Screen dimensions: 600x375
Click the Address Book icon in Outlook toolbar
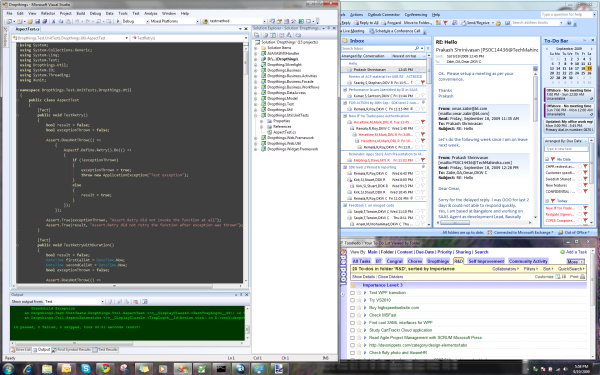pos(507,23)
